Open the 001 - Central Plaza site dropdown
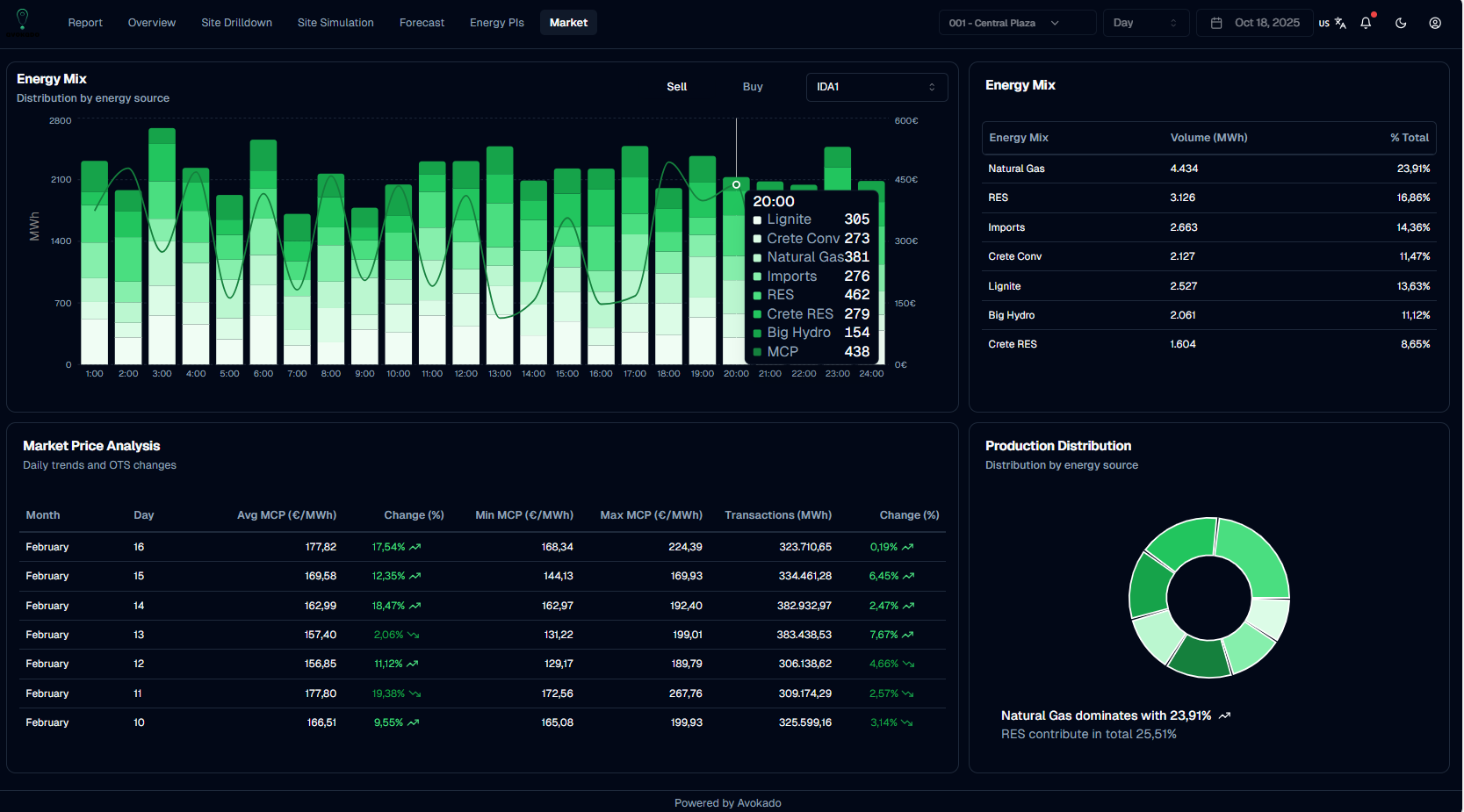Screen dimensions: 1464x812 (1017, 23)
